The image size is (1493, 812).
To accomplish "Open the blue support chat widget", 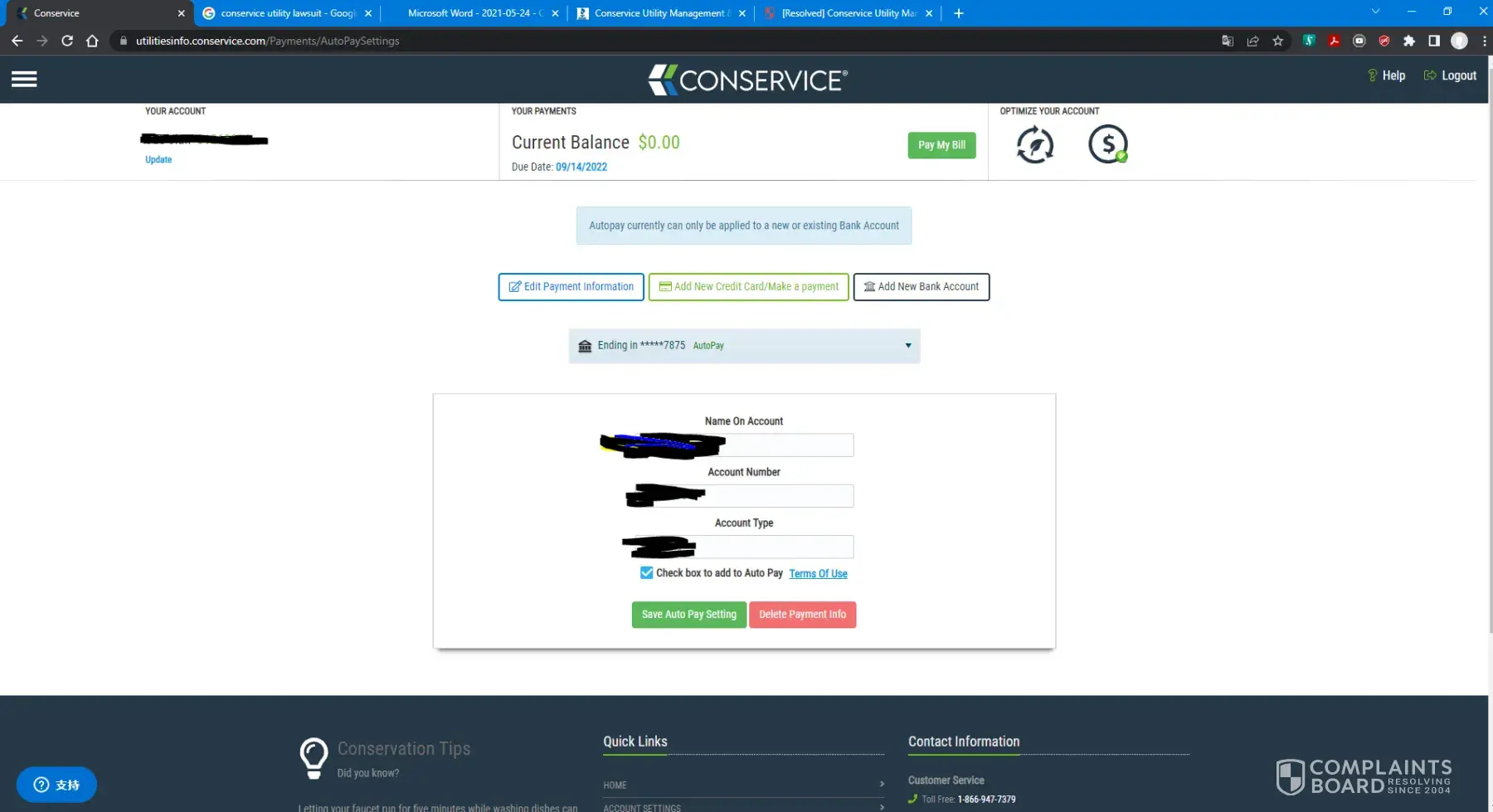I will (56, 785).
